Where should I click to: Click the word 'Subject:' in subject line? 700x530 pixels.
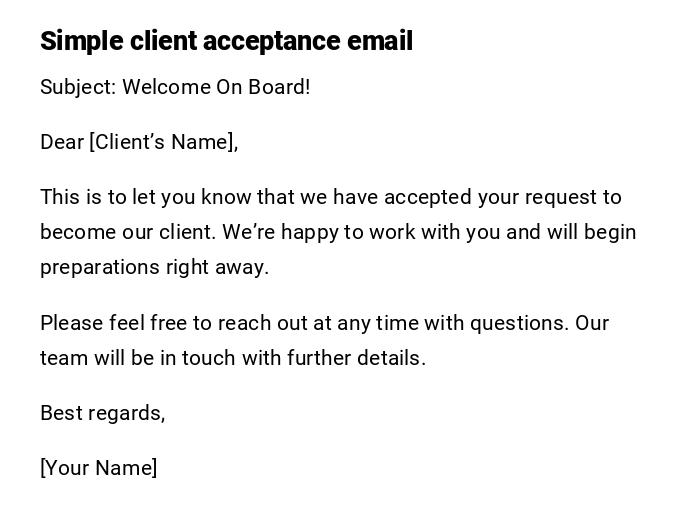point(78,87)
